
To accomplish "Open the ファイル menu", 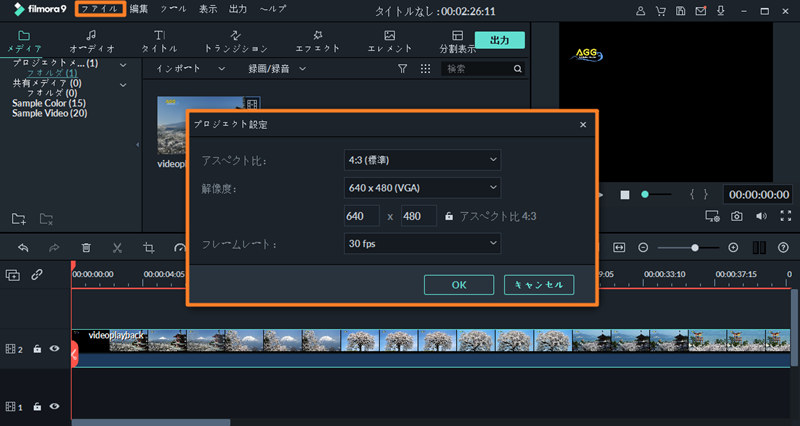I will click(x=100, y=9).
